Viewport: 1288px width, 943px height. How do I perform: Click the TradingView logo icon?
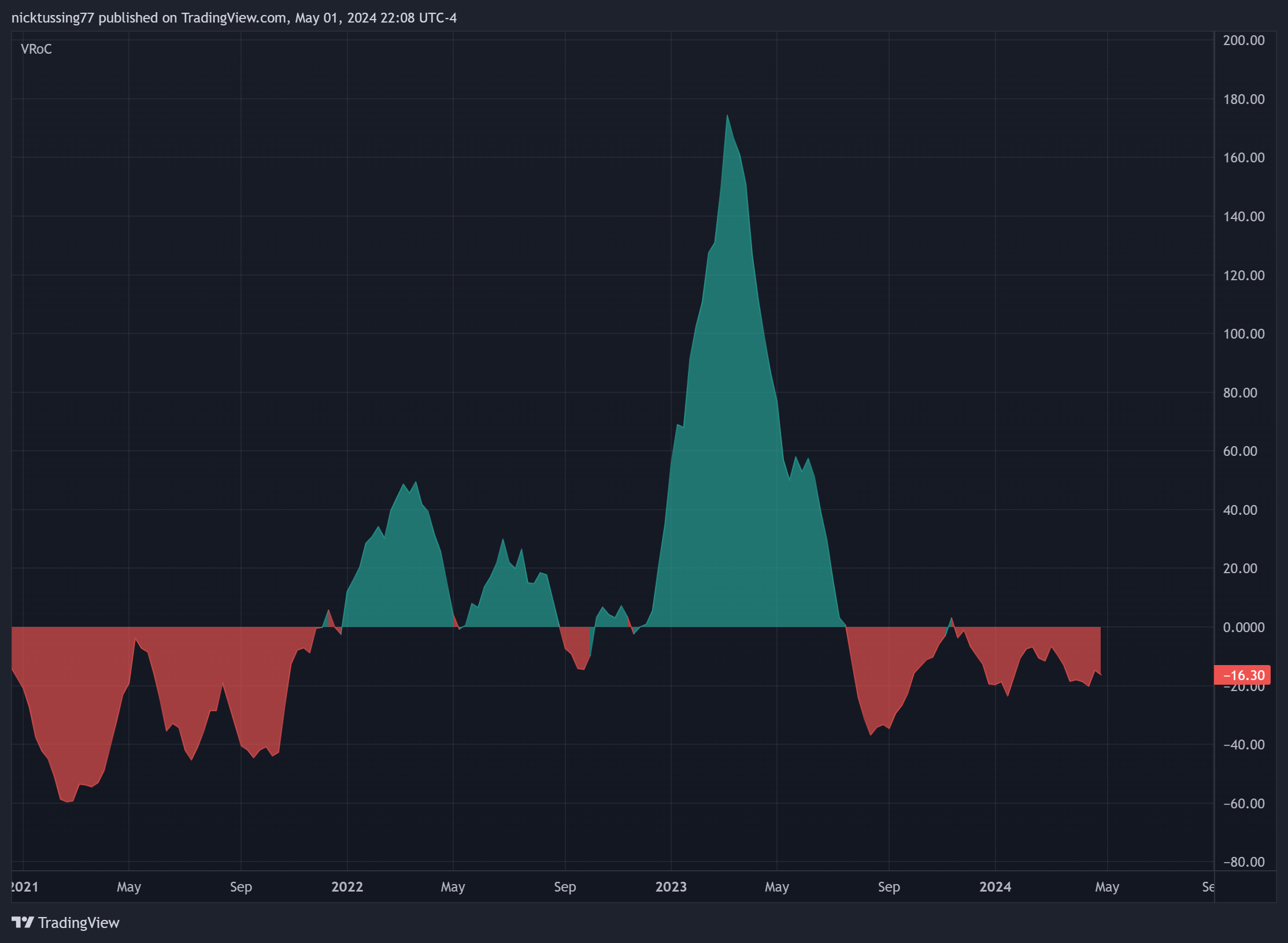pos(23,922)
